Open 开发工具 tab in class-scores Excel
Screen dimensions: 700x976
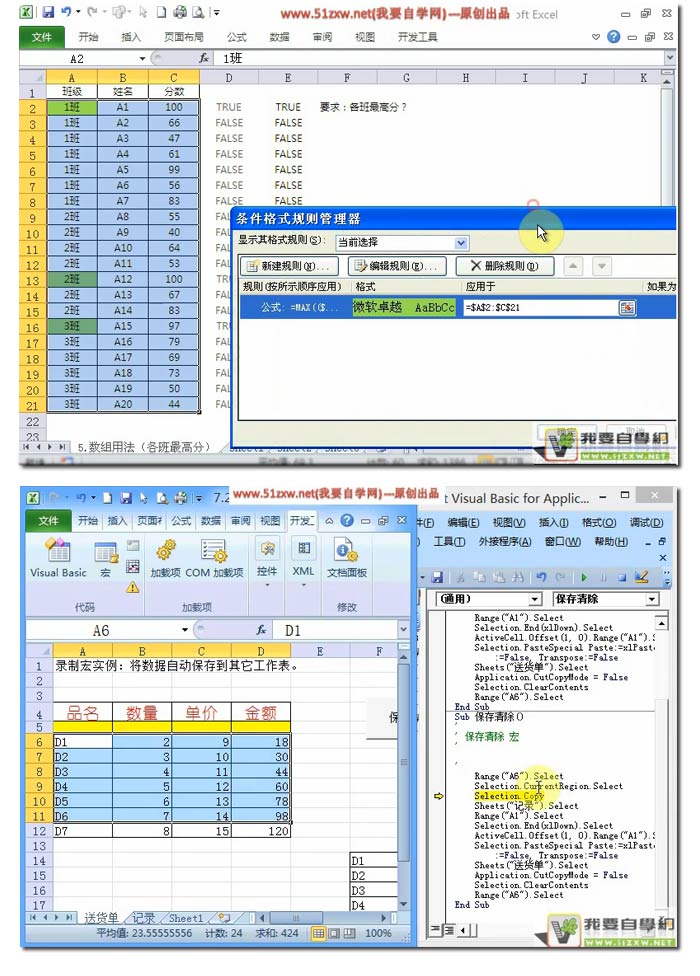click(418, 37)
